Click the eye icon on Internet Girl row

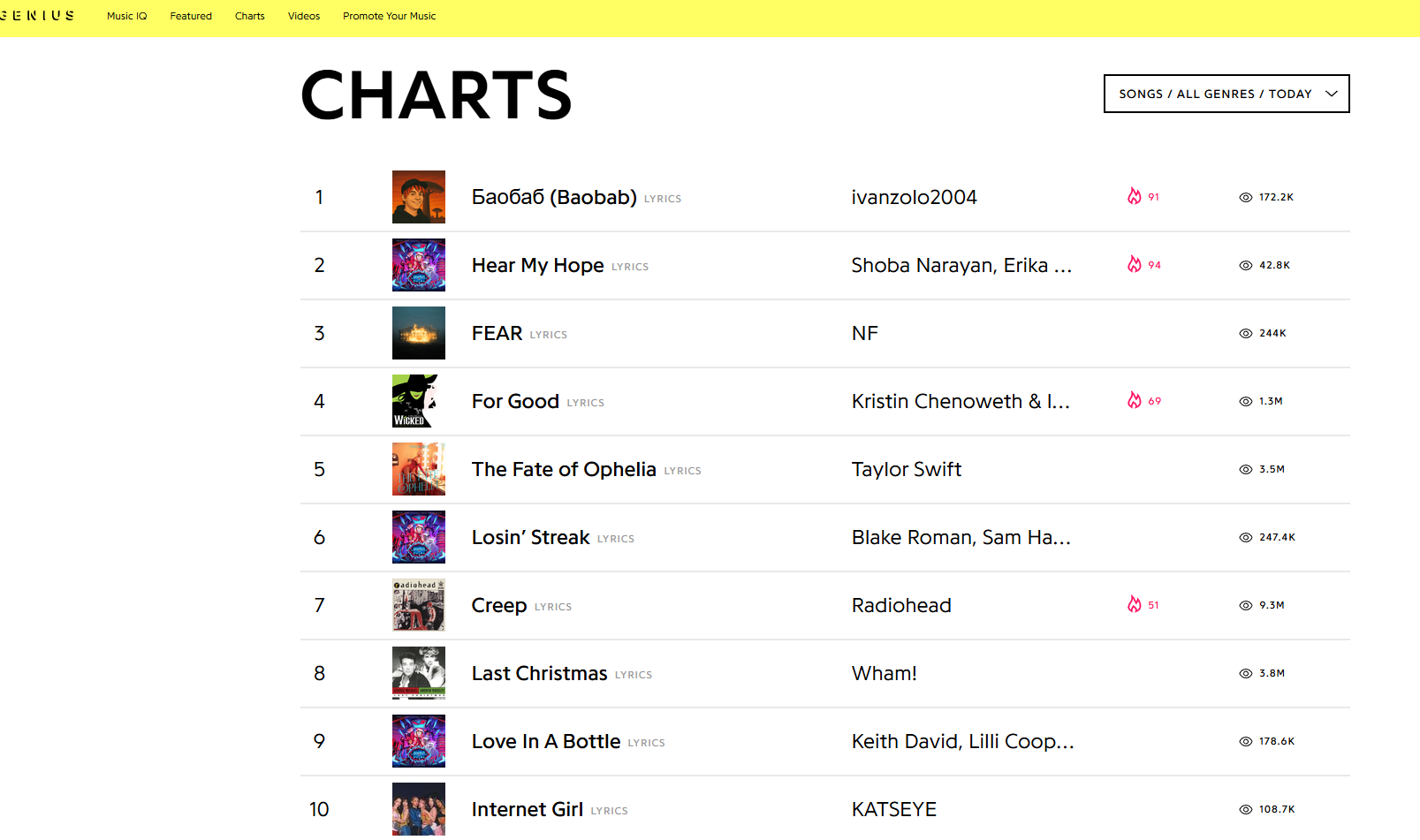1246,810
